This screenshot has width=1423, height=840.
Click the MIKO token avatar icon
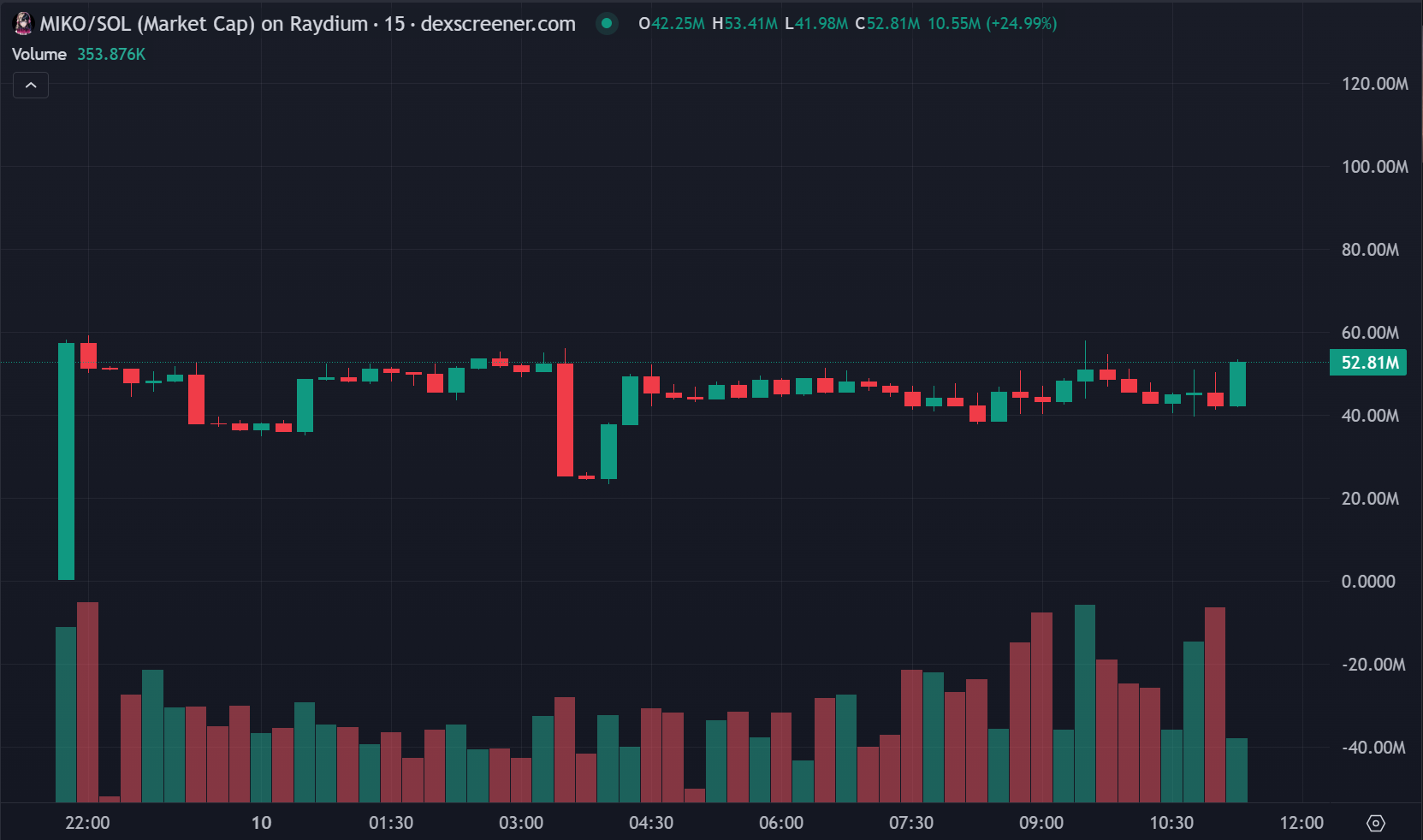click(23, 24)
